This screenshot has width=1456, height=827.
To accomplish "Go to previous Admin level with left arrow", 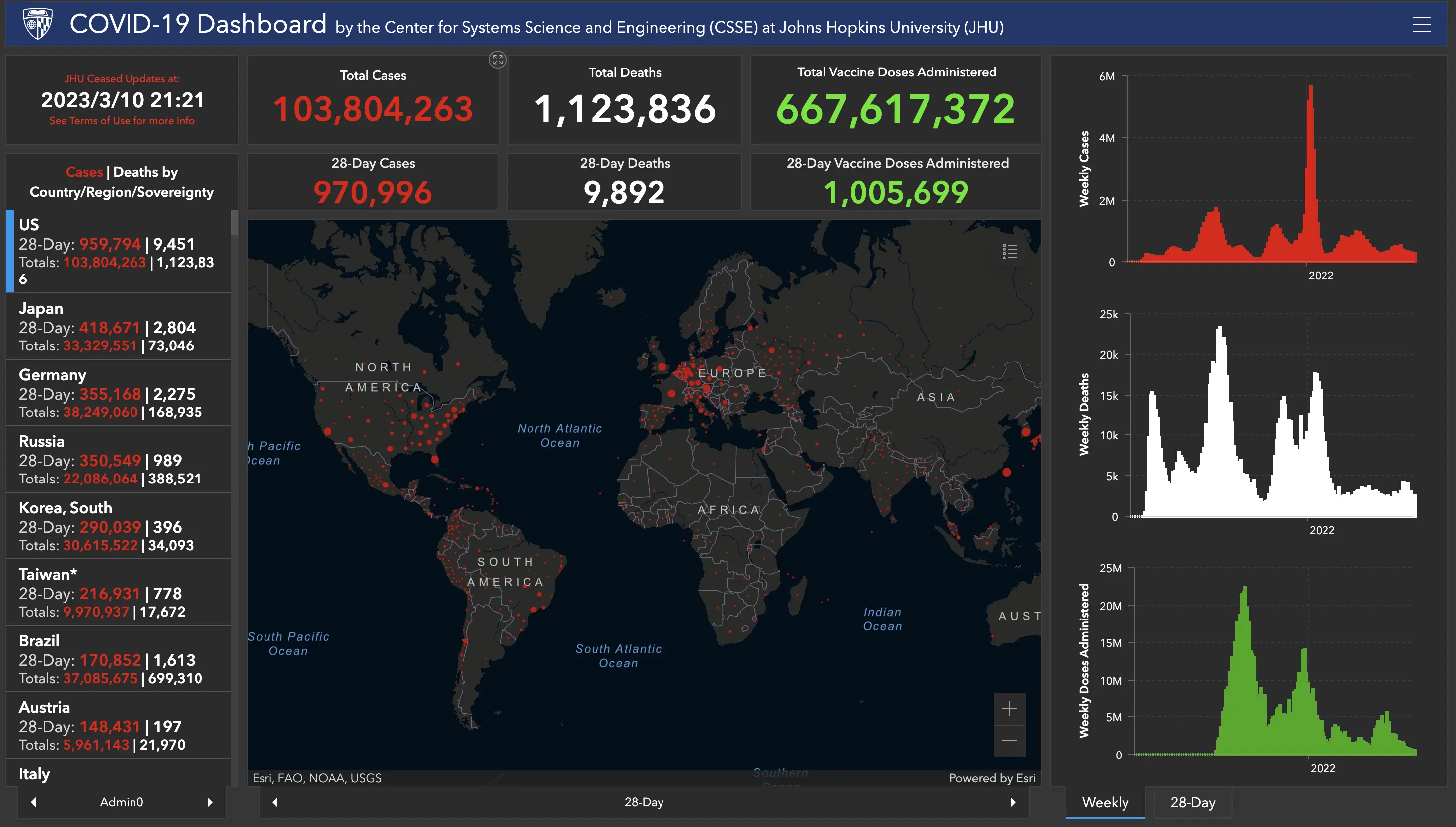I will pyautogui.click(x=33, y=802).
